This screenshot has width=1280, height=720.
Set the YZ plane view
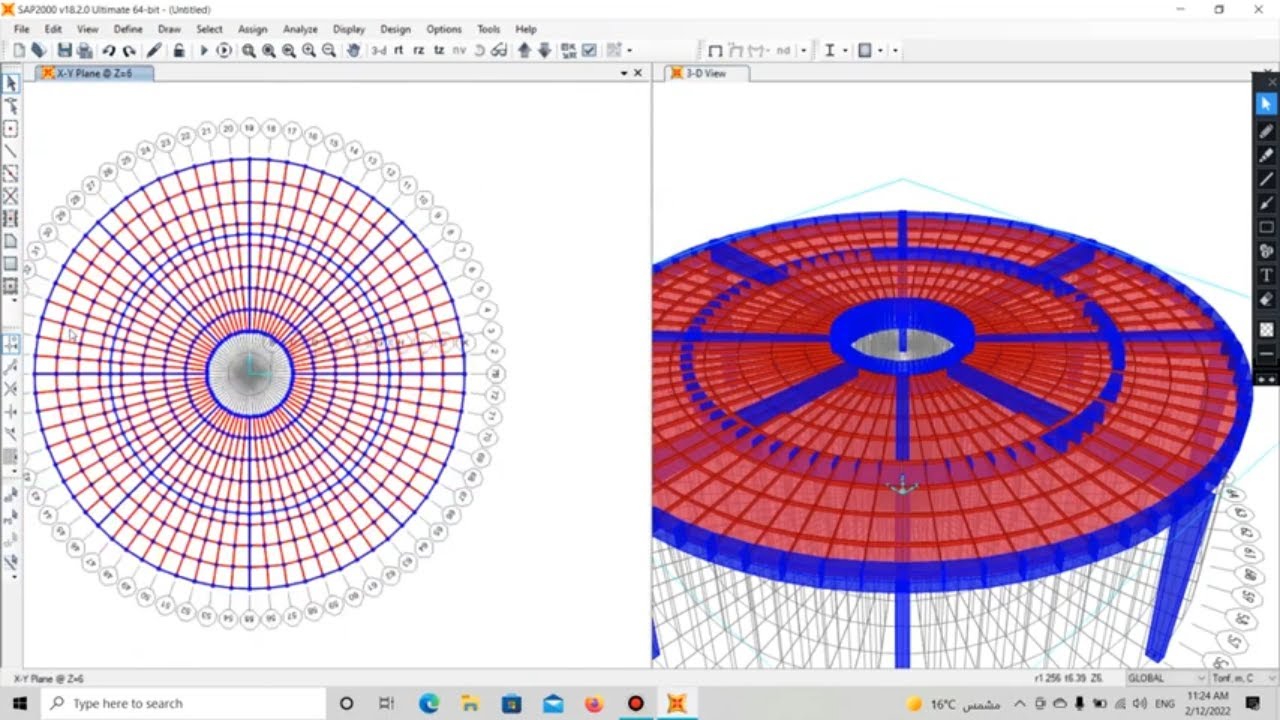439,50
